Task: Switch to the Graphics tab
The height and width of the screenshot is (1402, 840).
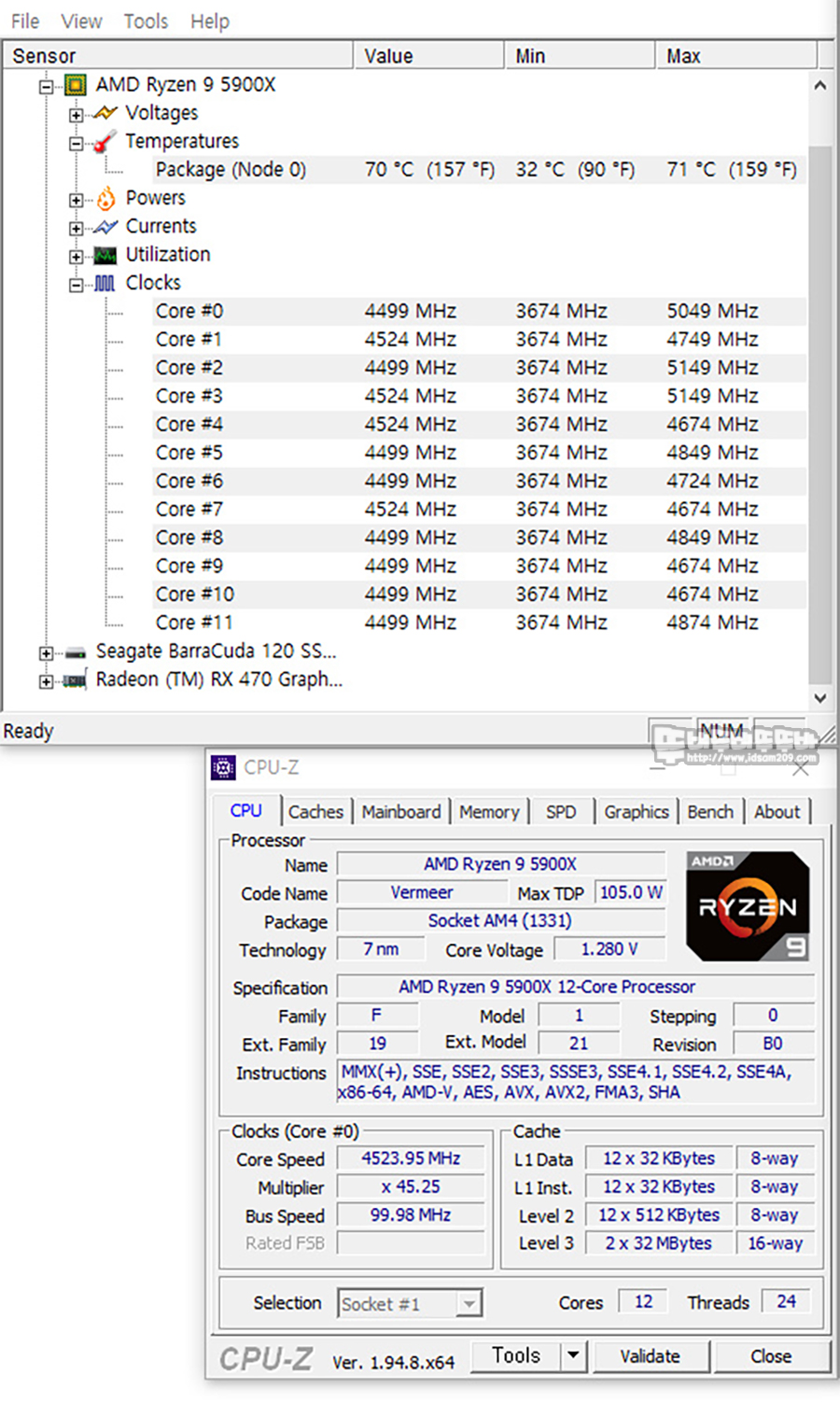Action: click(637, 812)
